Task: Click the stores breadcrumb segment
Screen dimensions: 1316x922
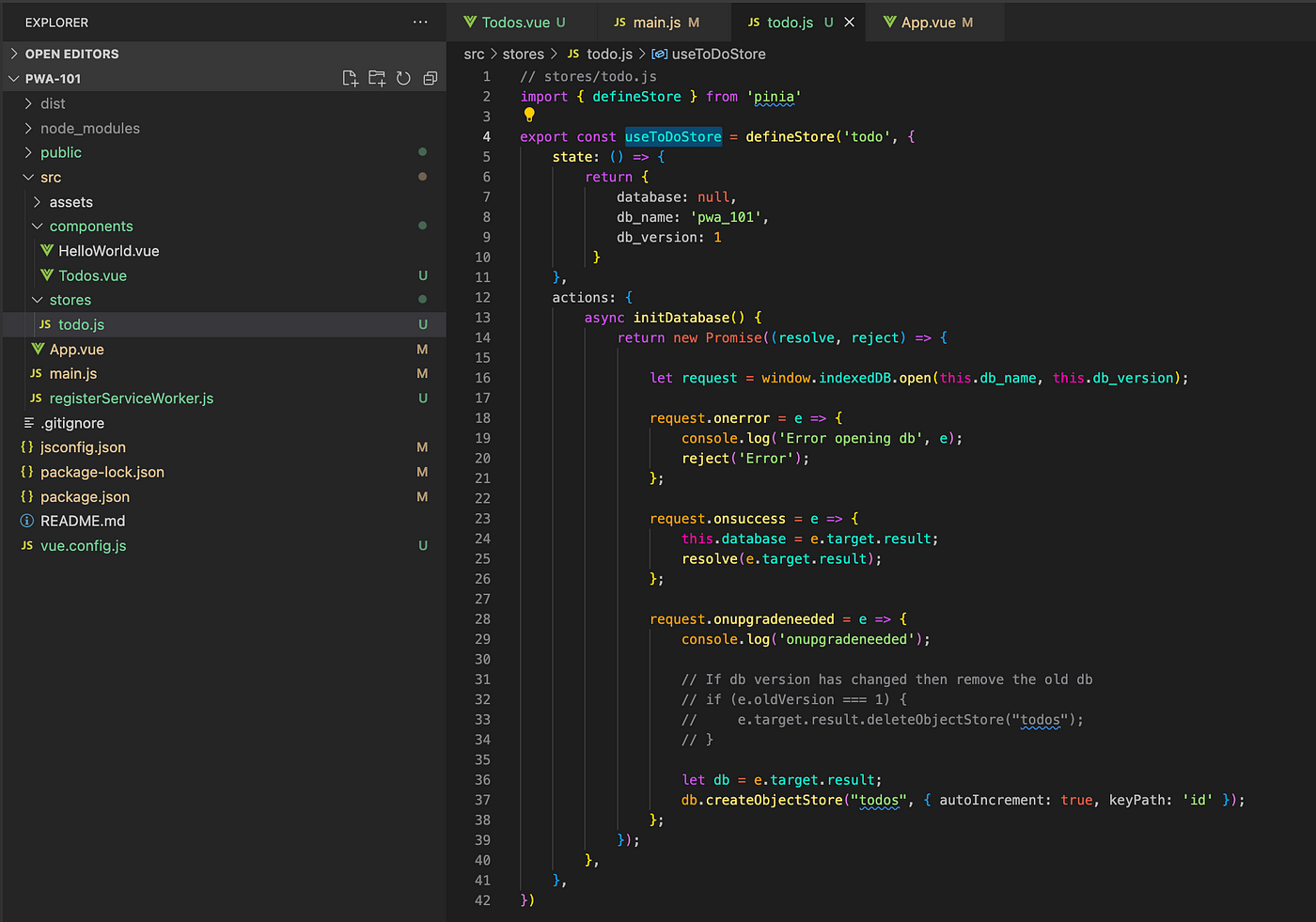Action: (x=523, y=55)
